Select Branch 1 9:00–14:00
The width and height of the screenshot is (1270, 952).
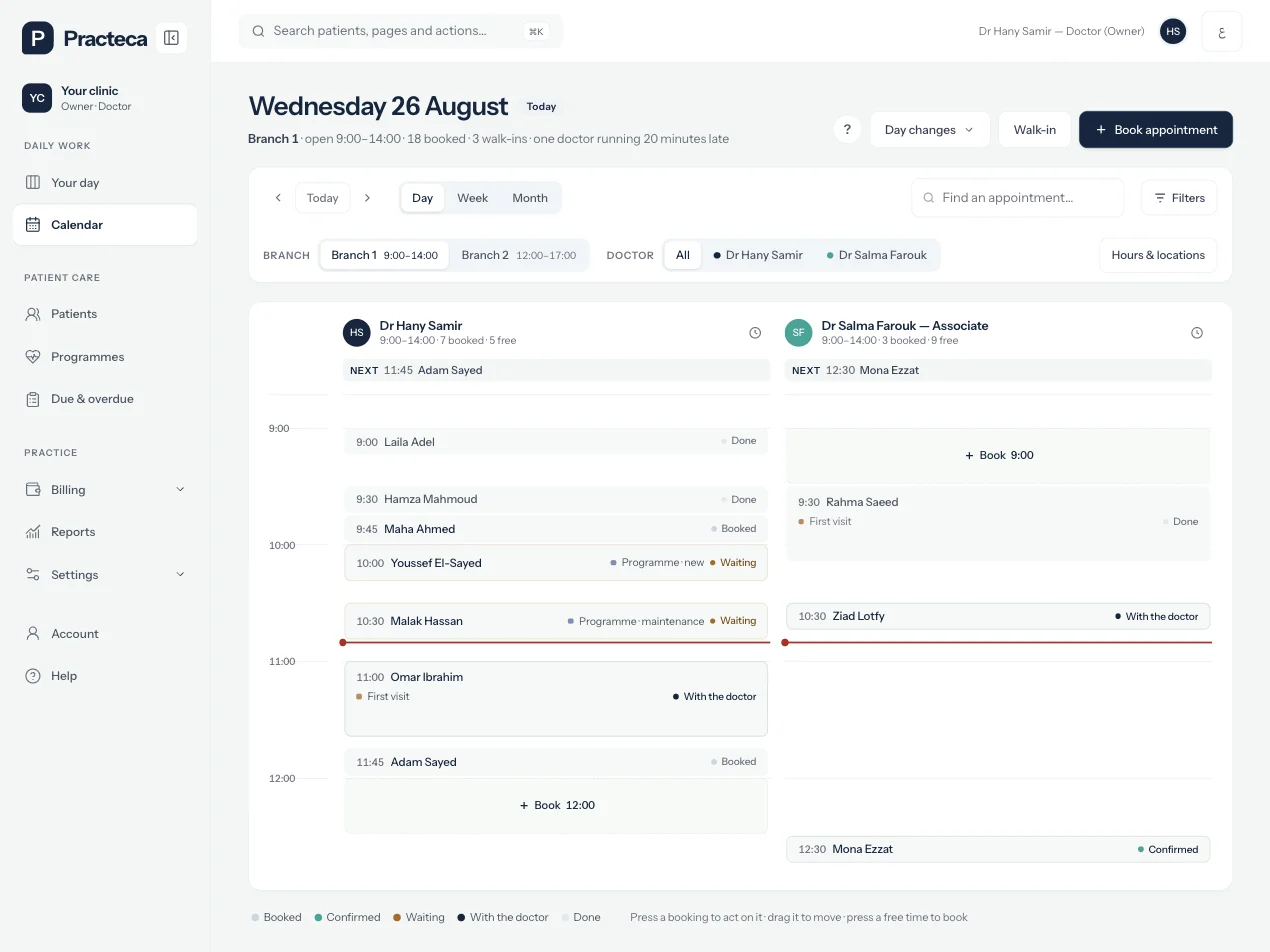[x=385, y=255]
